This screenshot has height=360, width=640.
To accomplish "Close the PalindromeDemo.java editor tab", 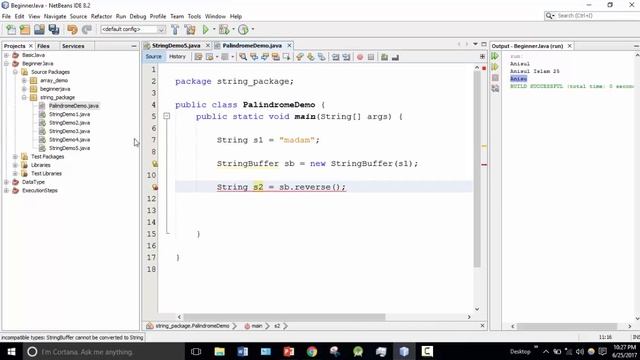I will (x=289, y=45).
